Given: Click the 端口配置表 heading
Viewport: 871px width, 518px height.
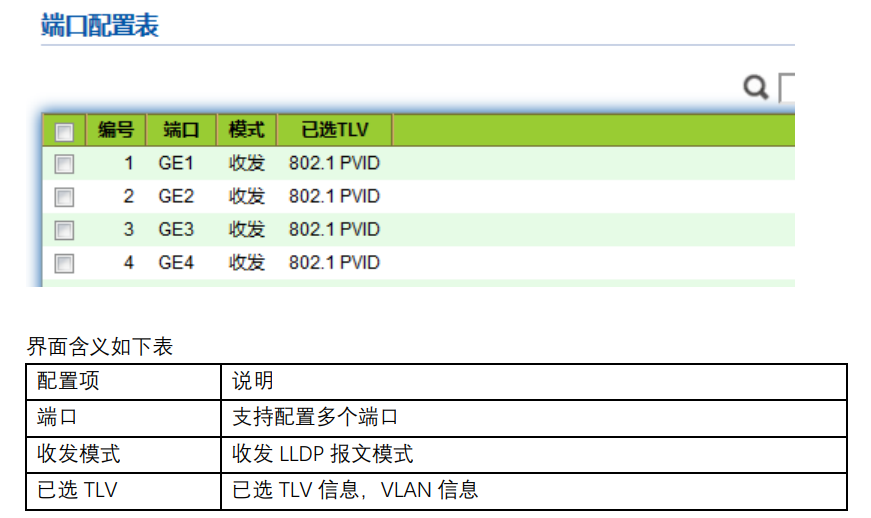Looking at the screenshot, I should coord(100,25).
